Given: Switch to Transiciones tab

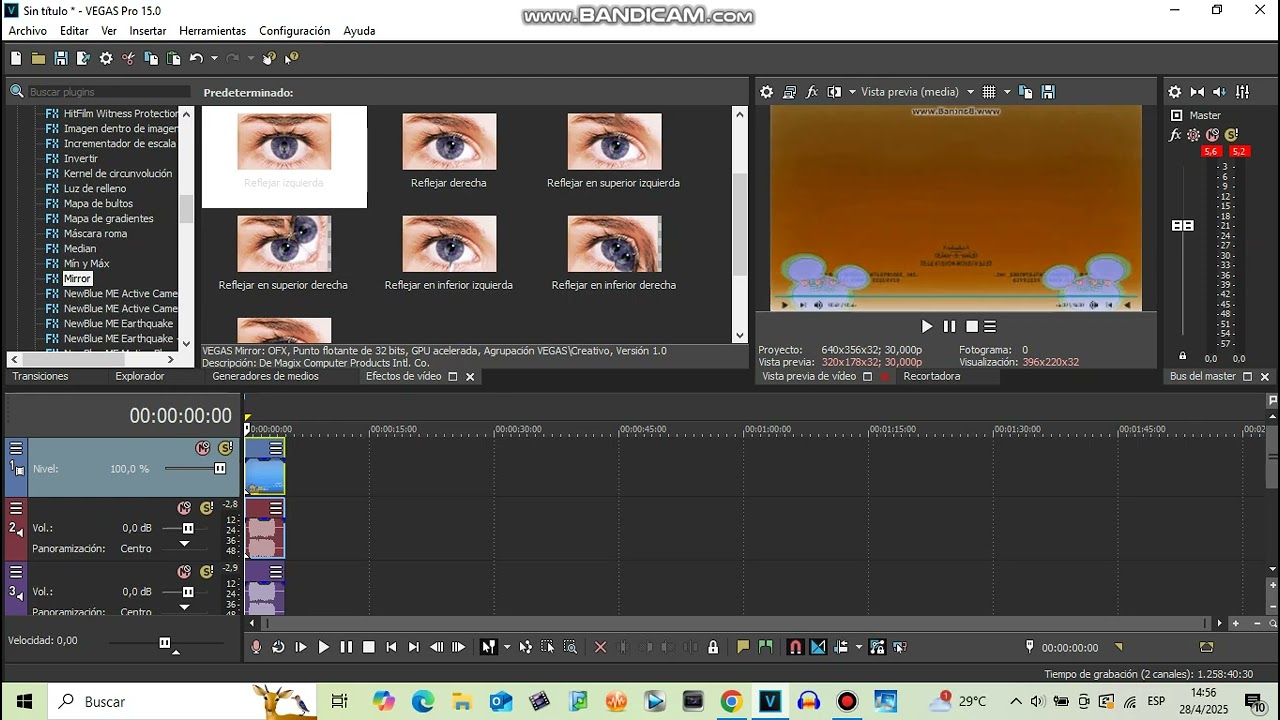Looking at the screenshot, I should [40, 376].
